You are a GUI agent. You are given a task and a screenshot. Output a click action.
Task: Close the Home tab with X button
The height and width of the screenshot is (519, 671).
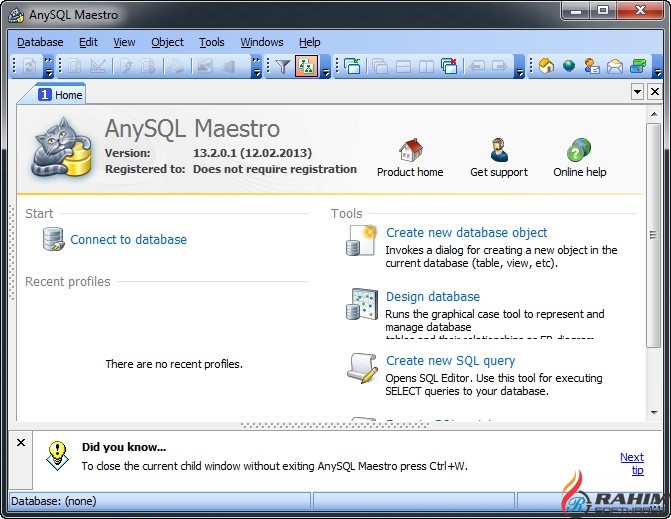click(655, 92)
